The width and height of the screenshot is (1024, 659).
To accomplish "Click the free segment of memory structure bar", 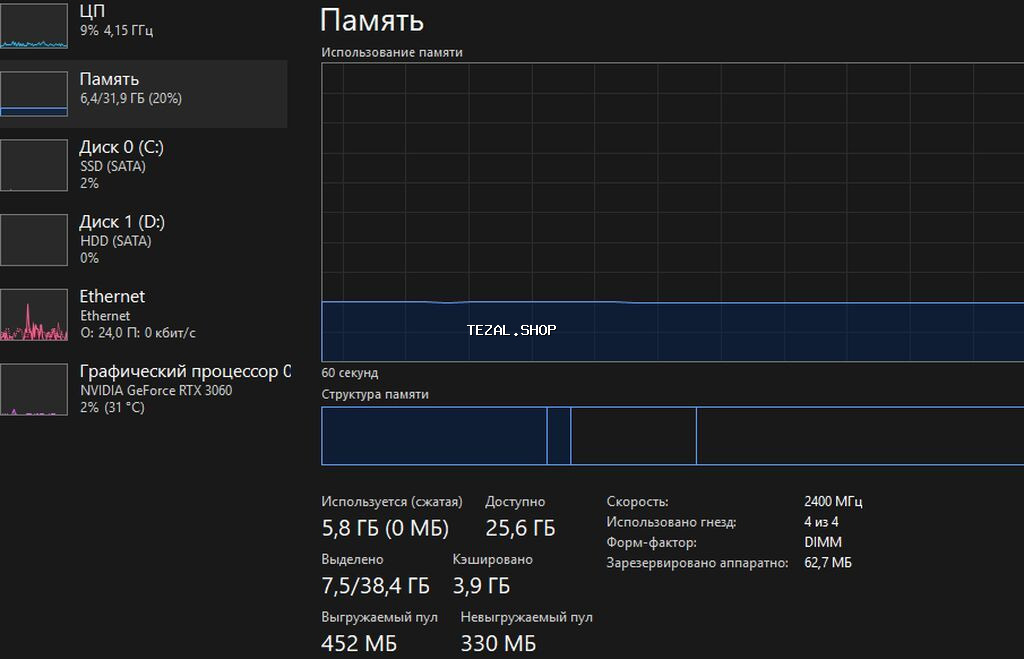I will 858,436.
